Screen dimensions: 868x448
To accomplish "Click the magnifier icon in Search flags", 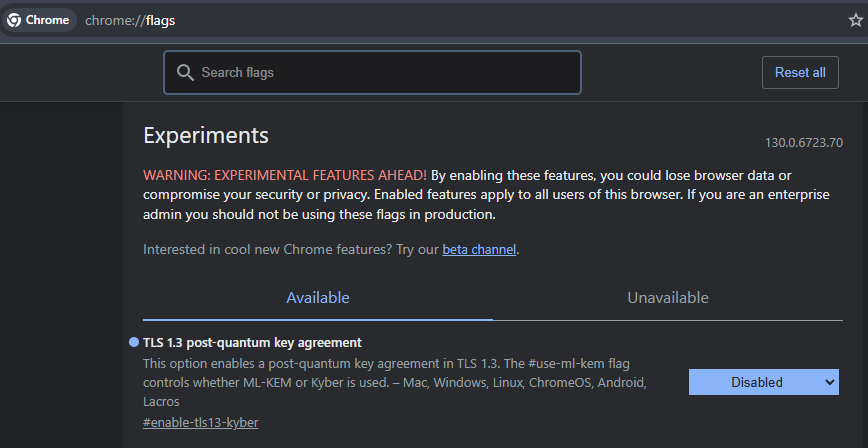I will (185, 73).
